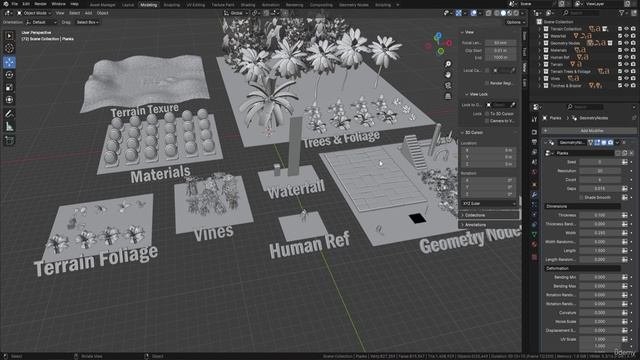Open the Tool properties tab icon

[534, 120]
